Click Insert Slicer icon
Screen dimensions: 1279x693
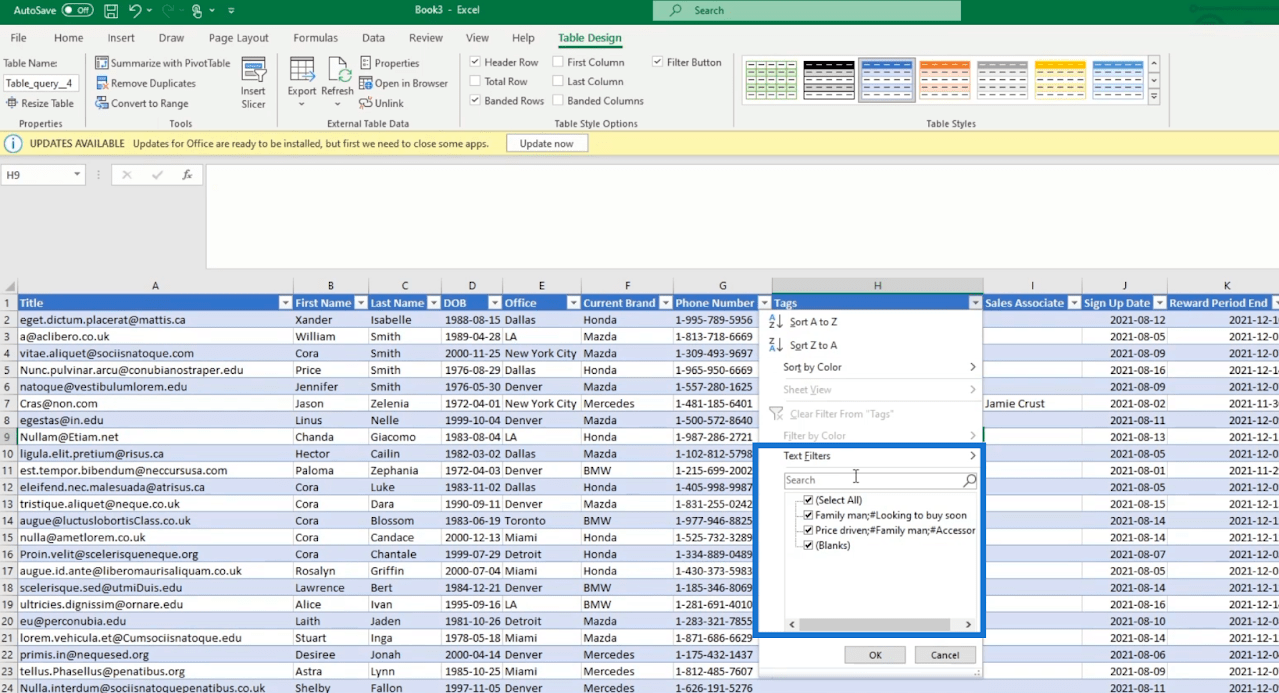[x=254, y=83]
